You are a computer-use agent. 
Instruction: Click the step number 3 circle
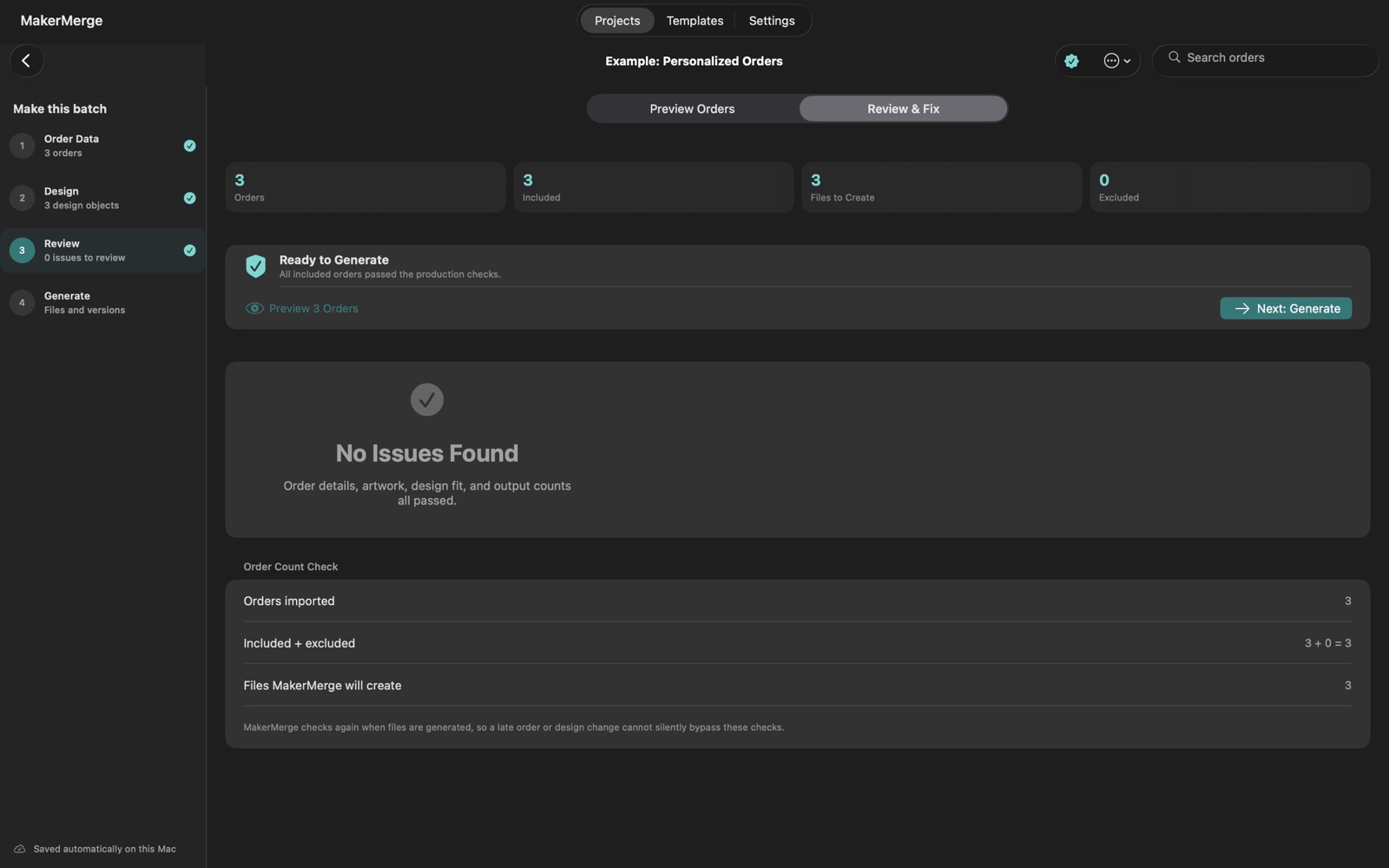click(22, 250)
